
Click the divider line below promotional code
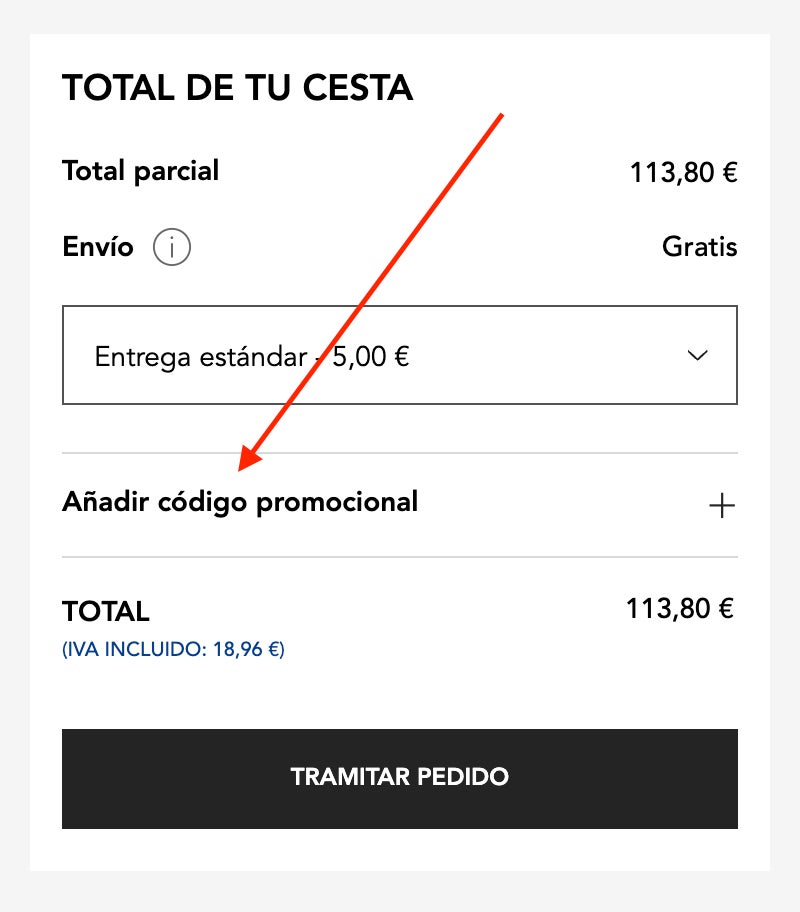[400, 557]
